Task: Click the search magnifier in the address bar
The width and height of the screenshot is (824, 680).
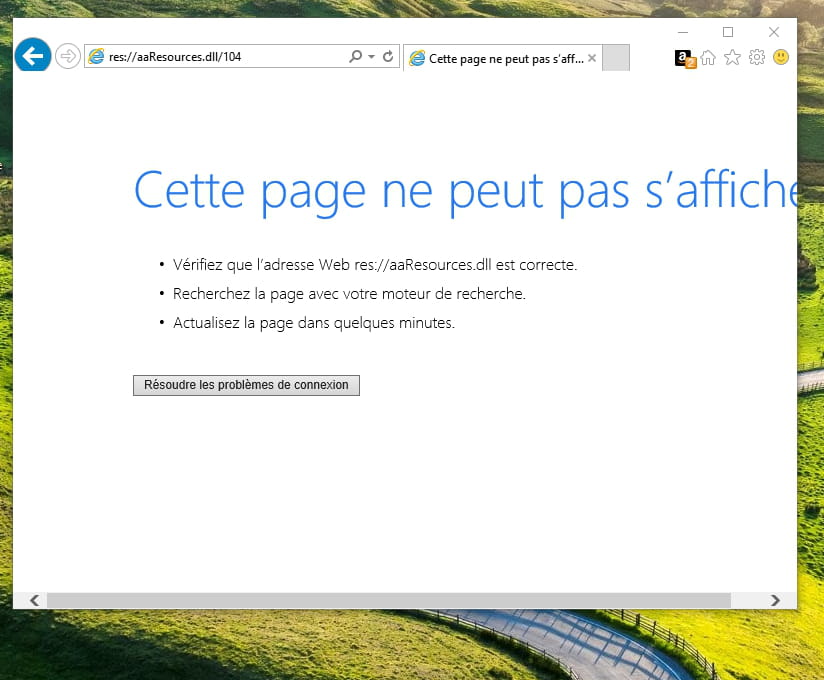Action: 355,57
